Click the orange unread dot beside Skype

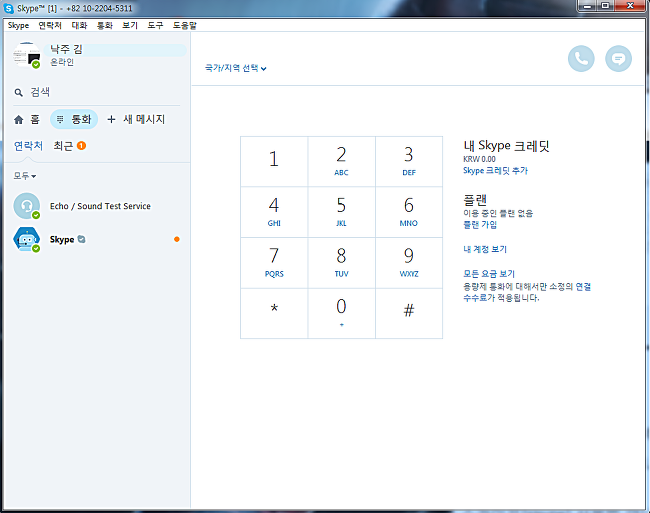(x=177, y=239)
